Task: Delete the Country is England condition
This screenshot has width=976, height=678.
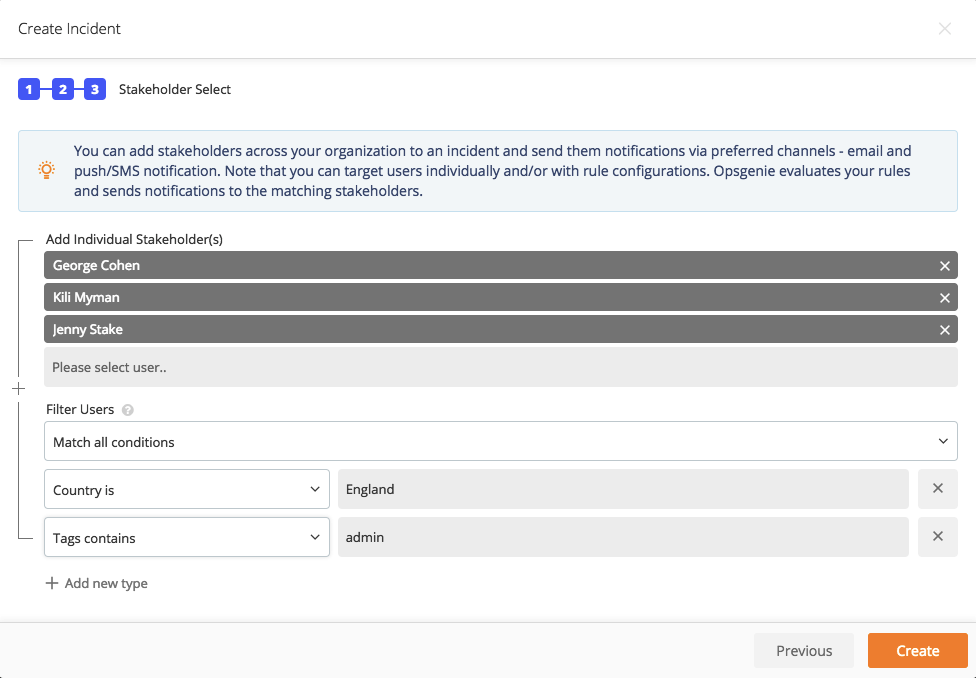Action: (x=937, y=489)
